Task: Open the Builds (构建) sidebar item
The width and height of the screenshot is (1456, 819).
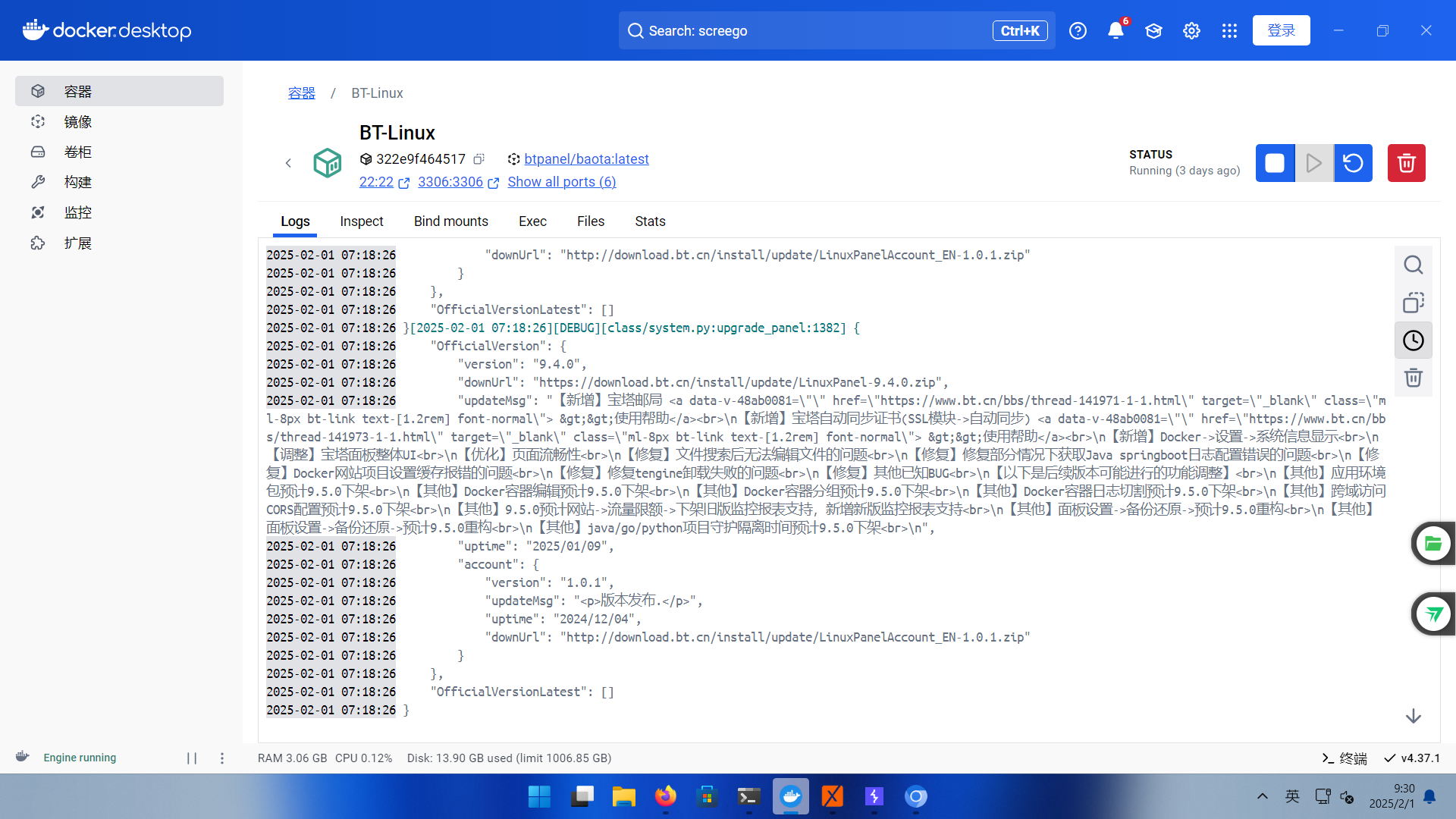Action: (119, 182)
